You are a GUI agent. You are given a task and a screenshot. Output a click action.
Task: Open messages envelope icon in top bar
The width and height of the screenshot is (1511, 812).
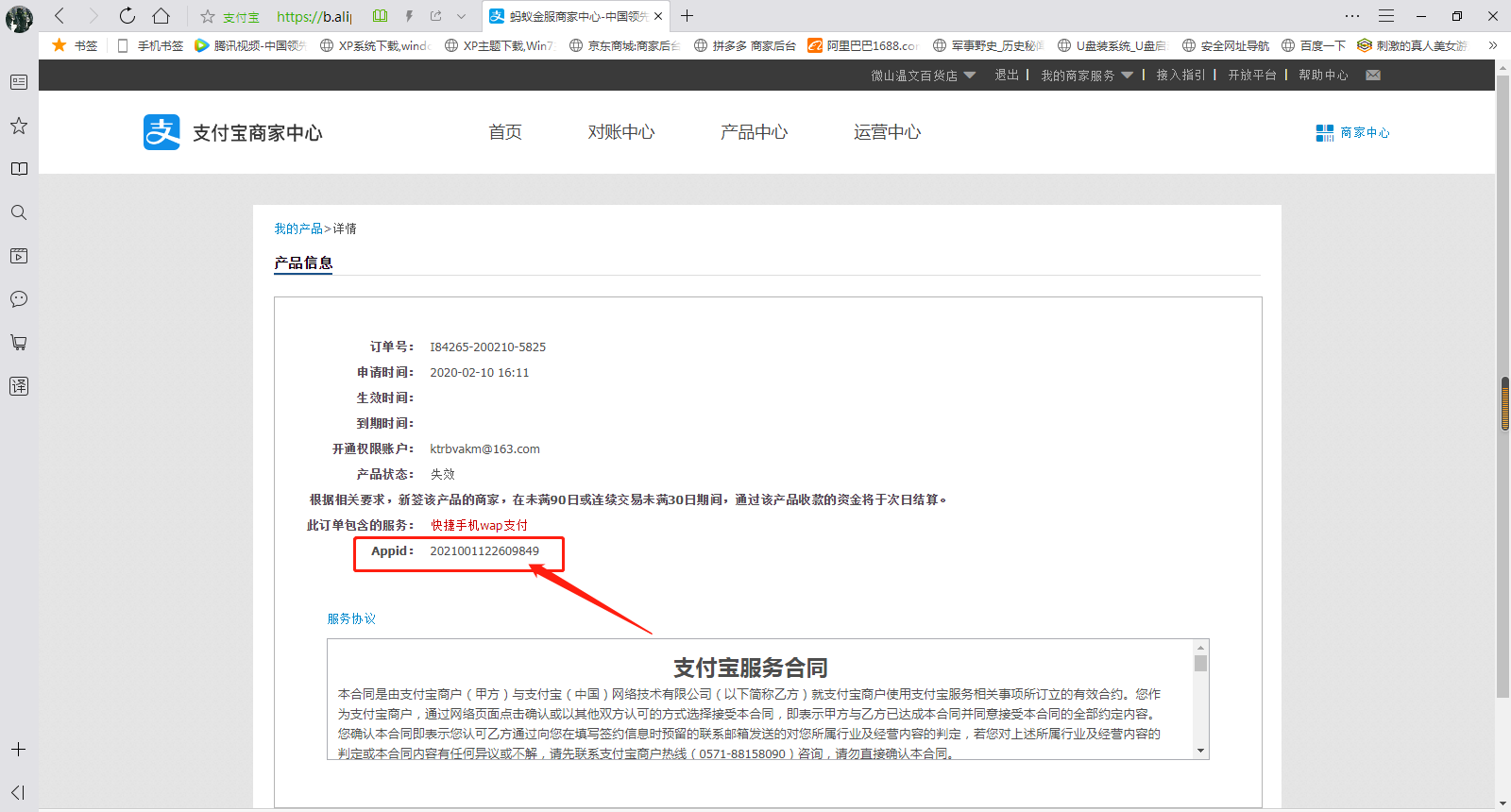(x=1373, y=75)
